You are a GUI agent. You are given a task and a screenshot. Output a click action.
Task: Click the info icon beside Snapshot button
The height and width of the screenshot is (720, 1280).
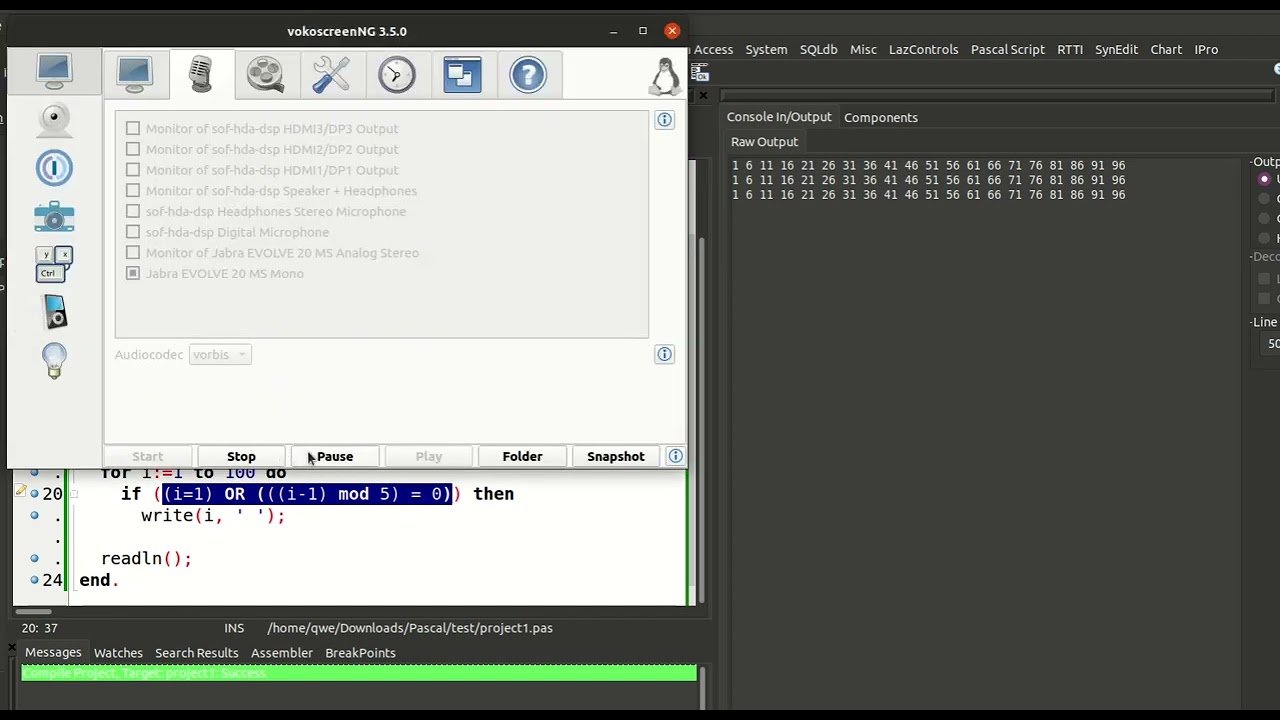pyautogui.click(x=676, y=456)
